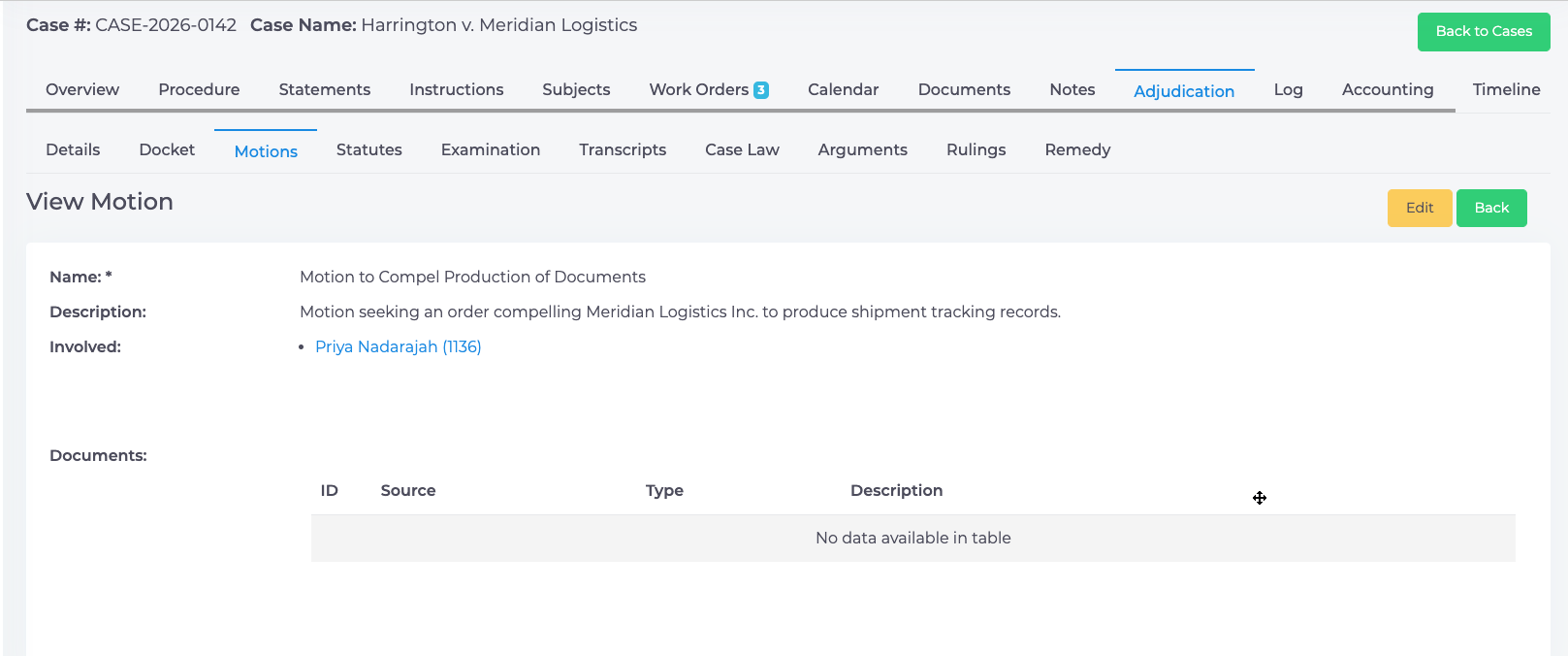
Task: Click the case number CASE-2026-0142
Action: click(166, 25)
